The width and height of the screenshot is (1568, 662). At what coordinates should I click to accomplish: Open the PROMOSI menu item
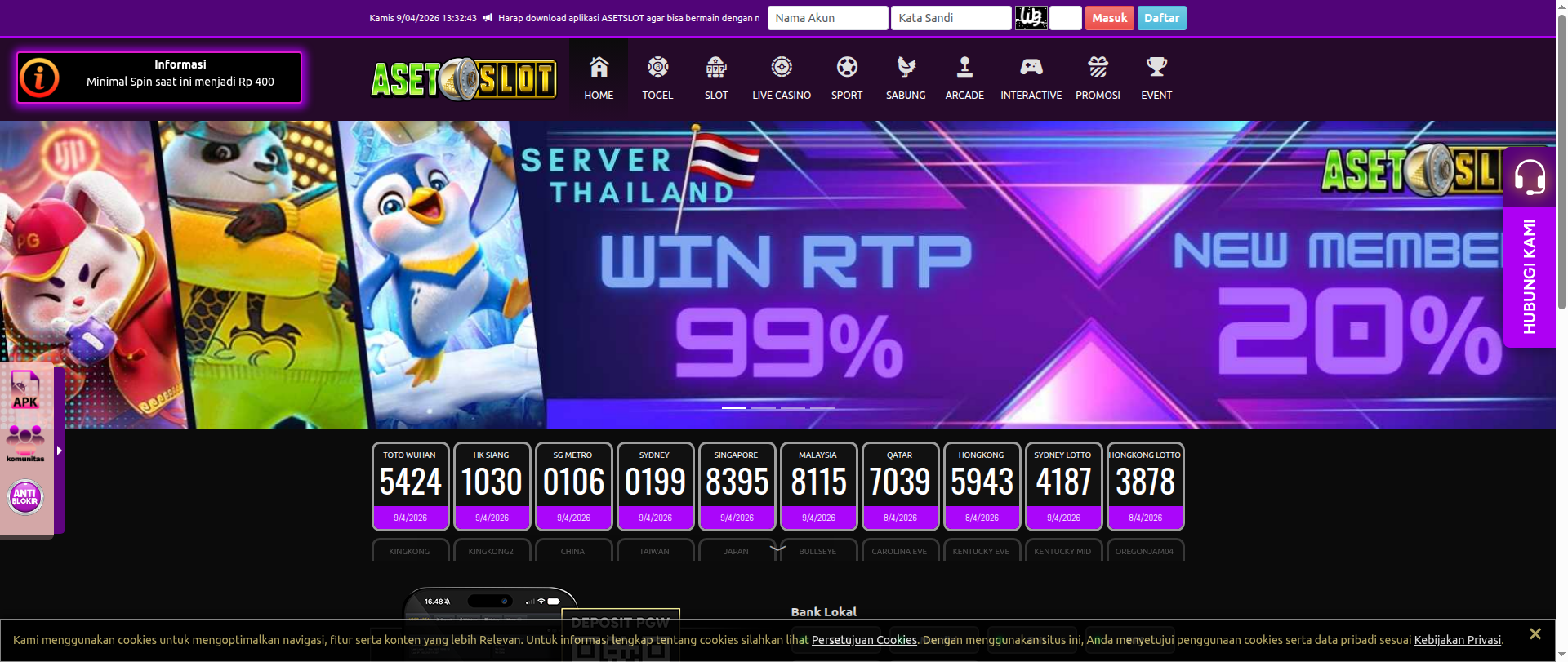(1098, 79)
